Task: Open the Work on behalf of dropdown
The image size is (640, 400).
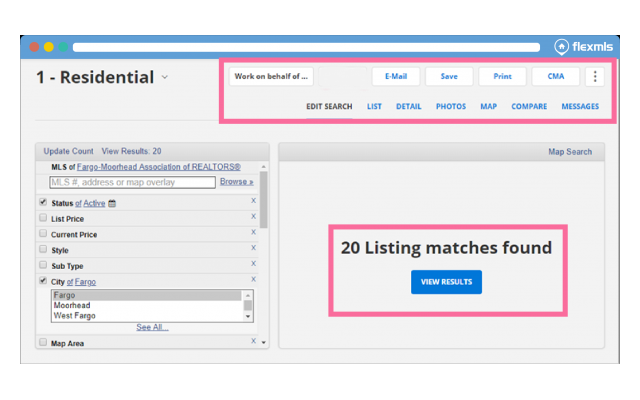Action: coord(272,76)
